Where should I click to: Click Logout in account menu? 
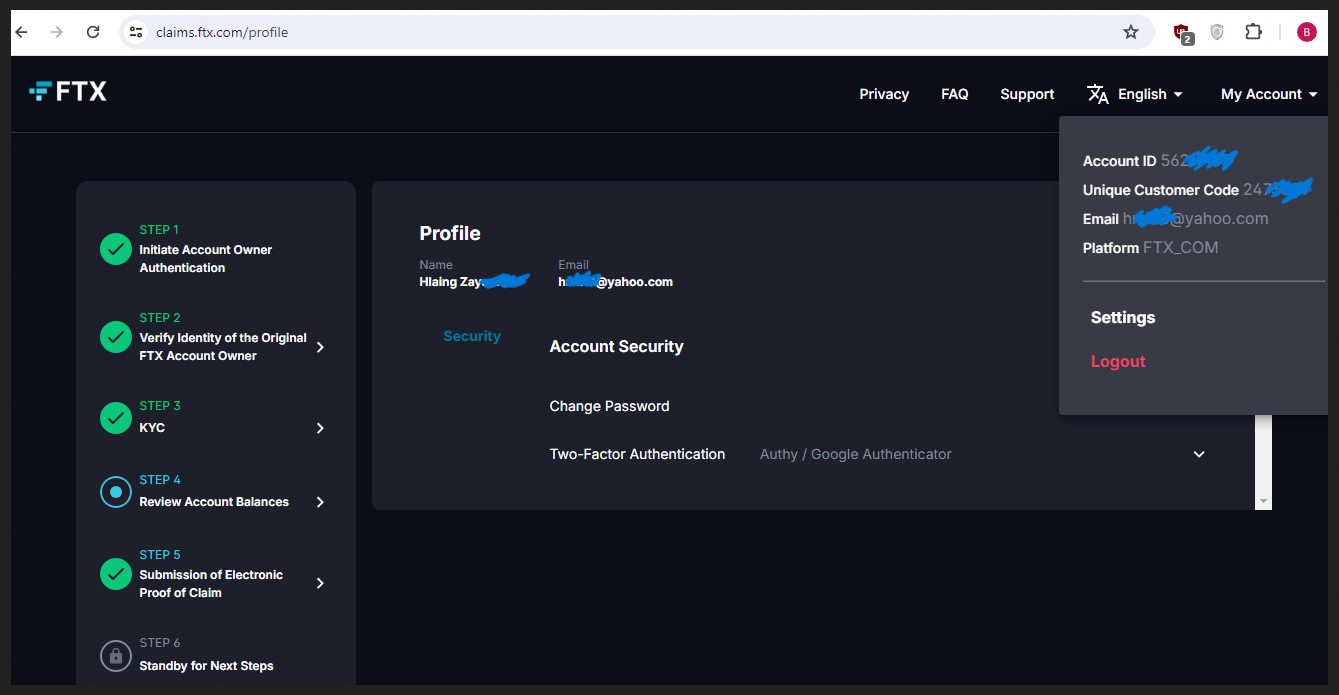1118,361
